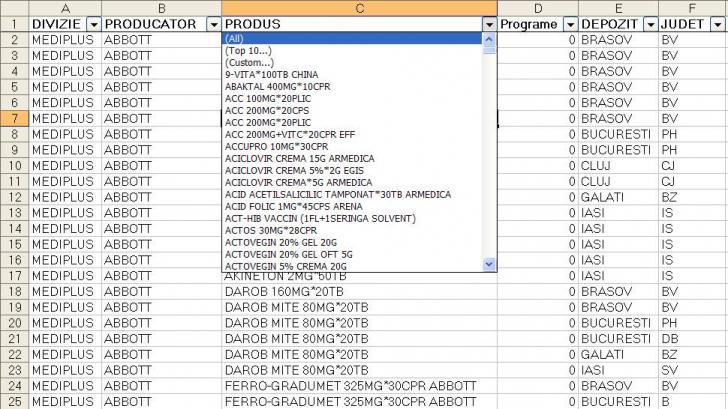Click the filter list scrollbar thumb
Screen dimensions: 728x409
pyautogui.click(x=489, y=50)
